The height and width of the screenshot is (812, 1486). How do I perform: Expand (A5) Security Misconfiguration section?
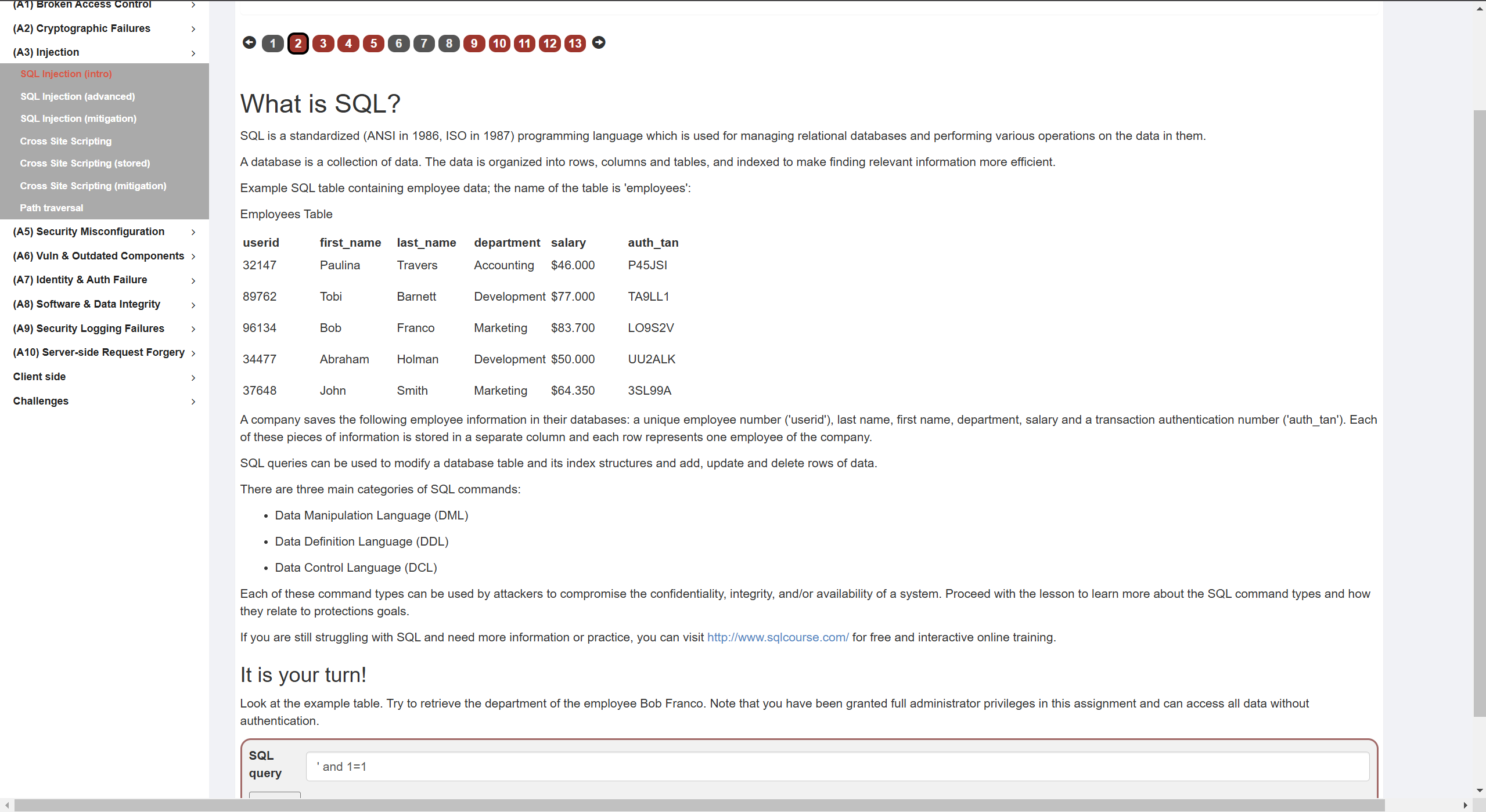tap(105, 232)
